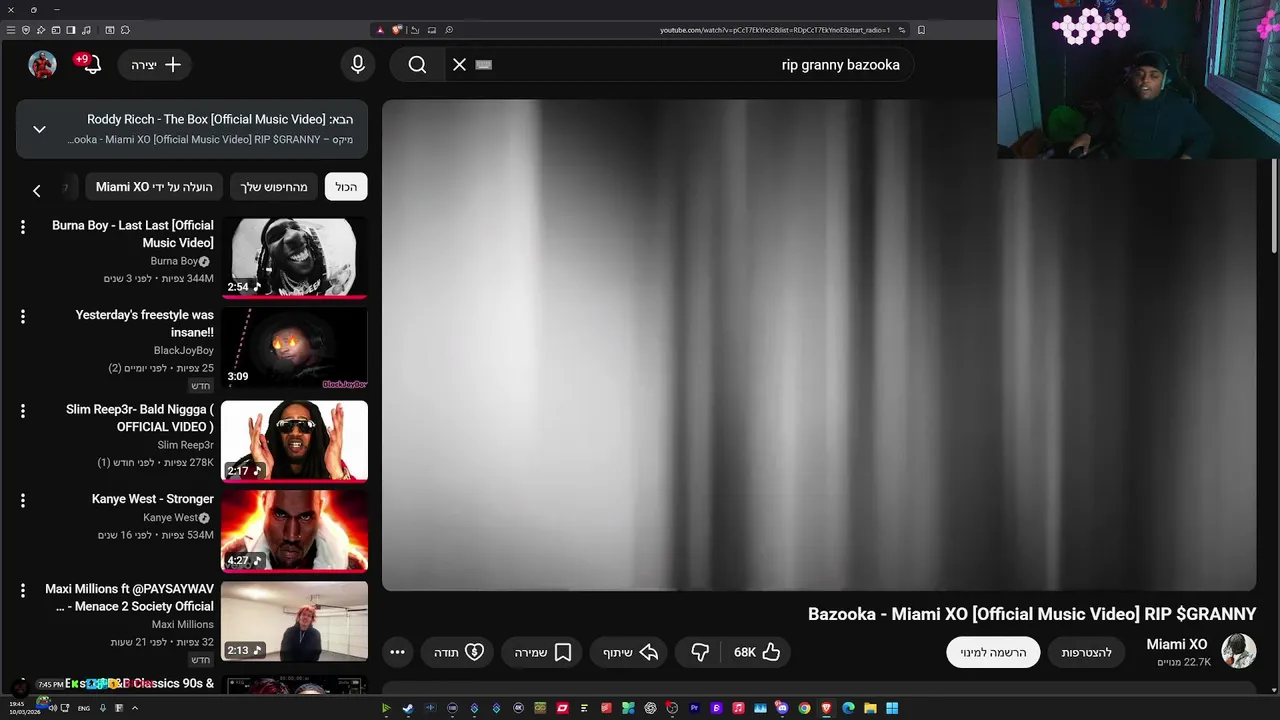Click the 'Slim Reep3r- Bald' video title
Screen dimensions: 1280x720
click(x=140, y=418)
